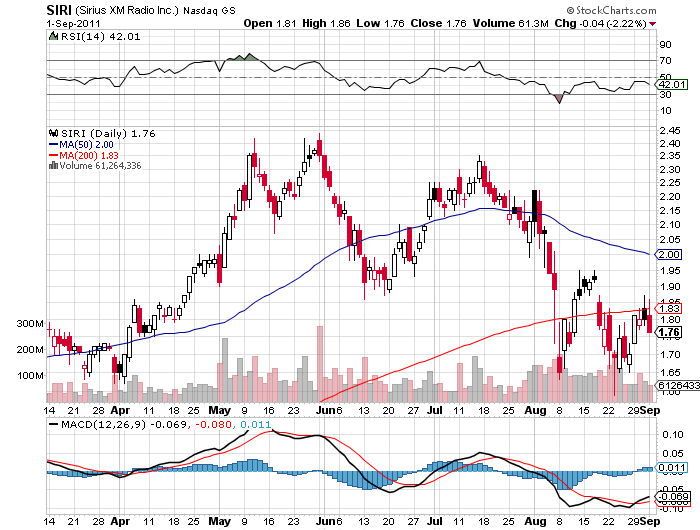Click the MA(200) 1.83 legend text

(x=89, y=155)
